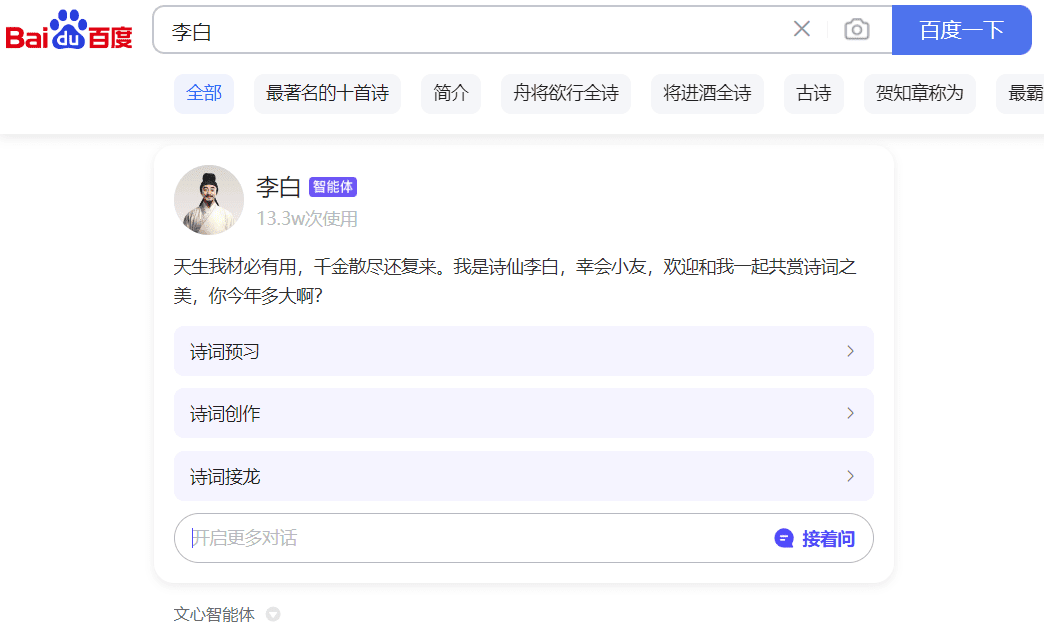Viewport: 1044px width, 636px height.
Task: Select the 古诗 tab
Action: click(x=814, y=93)
